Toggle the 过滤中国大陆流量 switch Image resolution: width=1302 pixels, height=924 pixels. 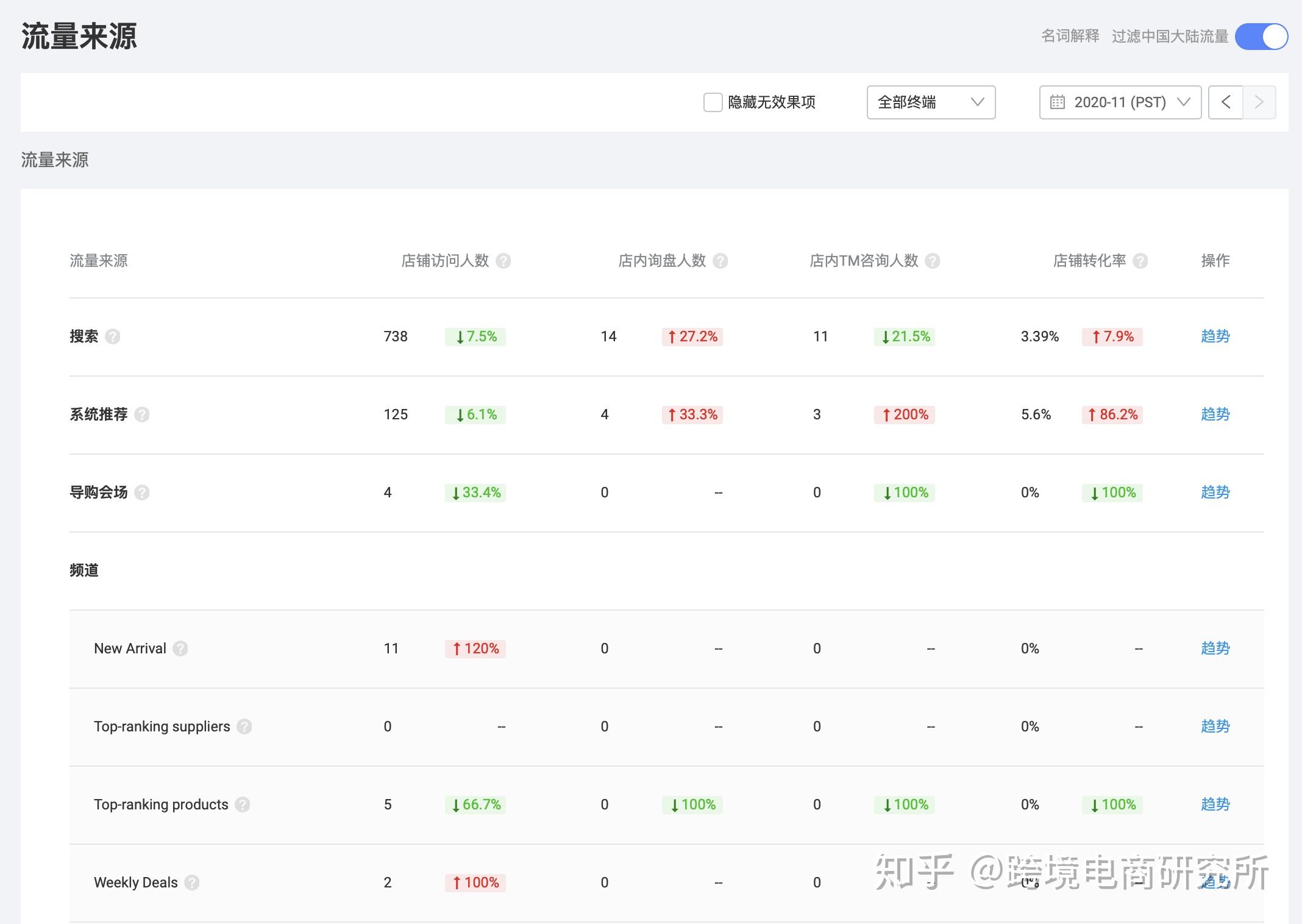[1261, 37]
